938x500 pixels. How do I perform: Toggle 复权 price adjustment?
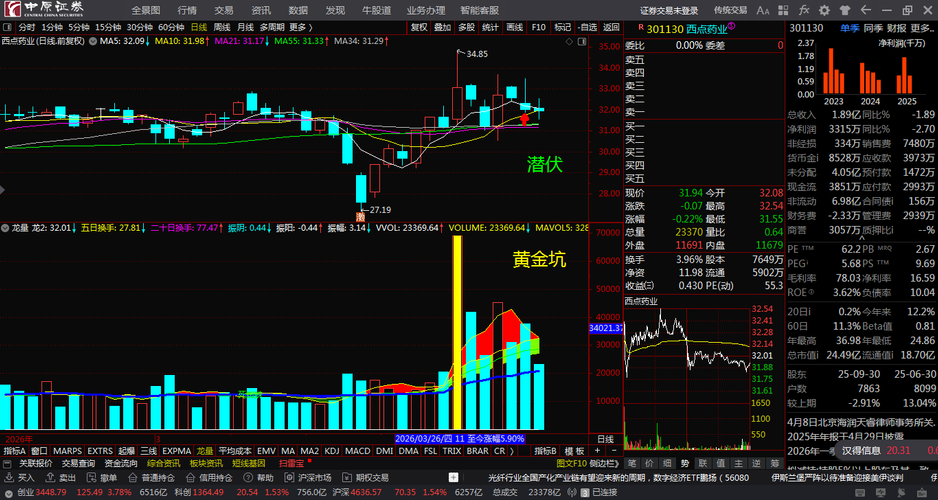coord(419,27)
